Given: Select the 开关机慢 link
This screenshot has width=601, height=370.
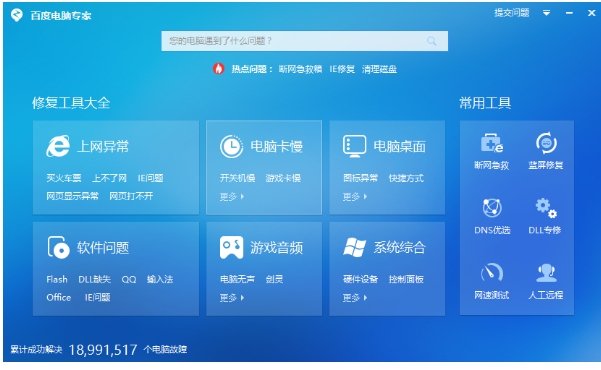Looking at the screenshot, I should coord(237,178).
